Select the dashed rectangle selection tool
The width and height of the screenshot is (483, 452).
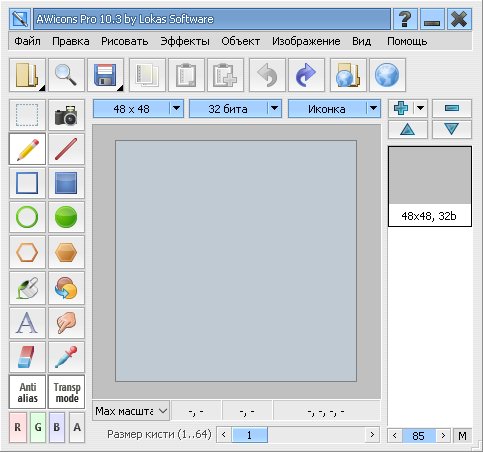[27, 115]
